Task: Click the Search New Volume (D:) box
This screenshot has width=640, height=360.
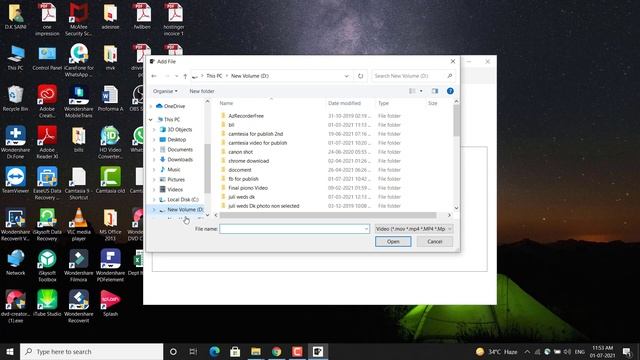Action: click(413, 76)
